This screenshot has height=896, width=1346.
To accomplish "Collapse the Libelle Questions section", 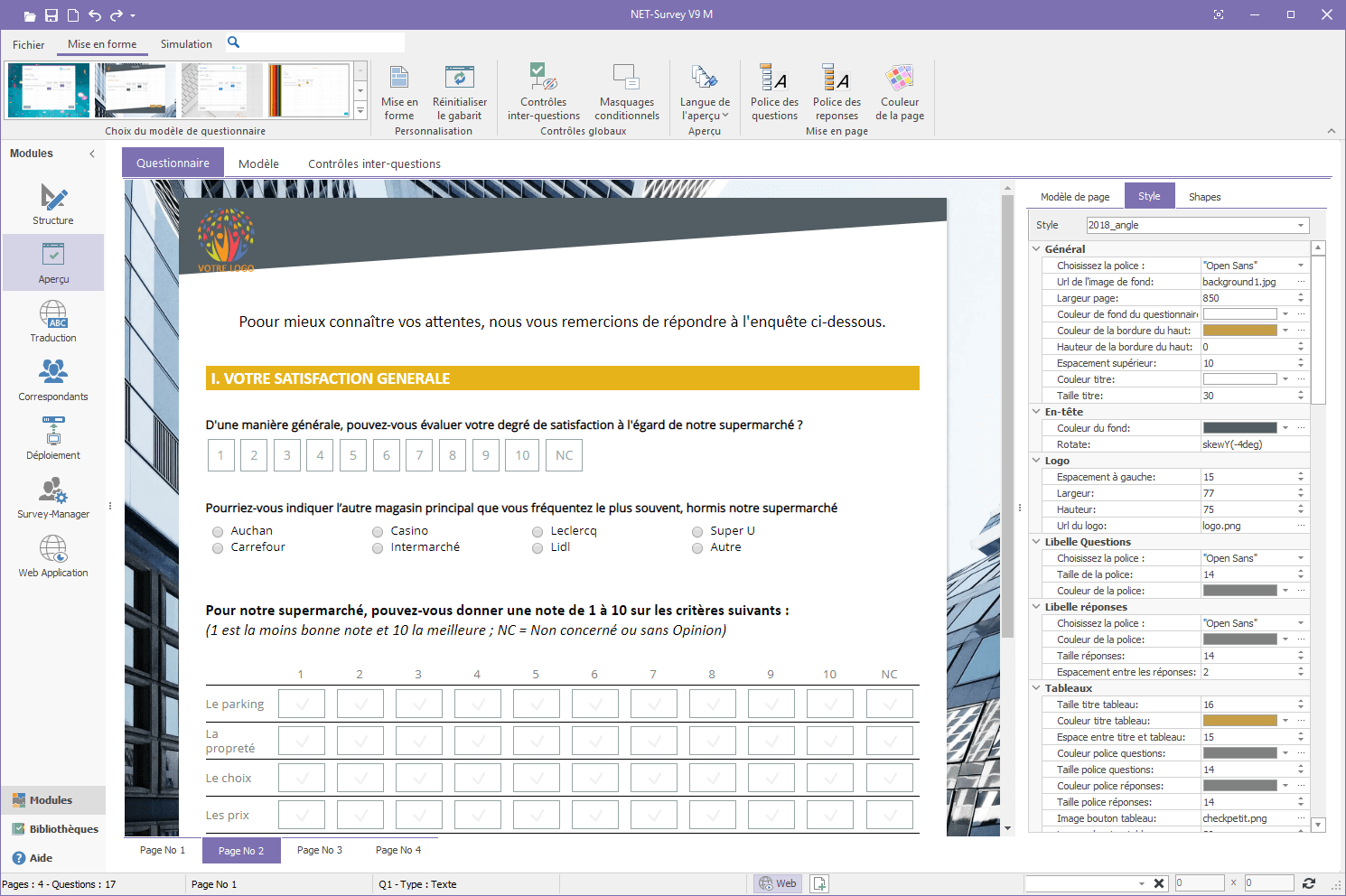I will pyautogui.click(x=1036, y=541).
